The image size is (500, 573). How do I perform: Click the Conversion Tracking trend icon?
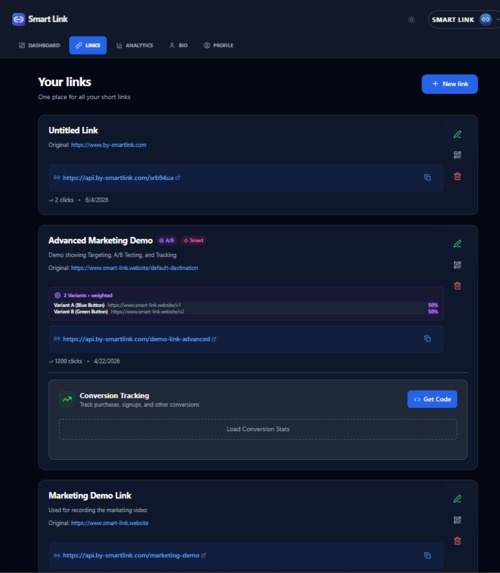click(x=67, y=399)
